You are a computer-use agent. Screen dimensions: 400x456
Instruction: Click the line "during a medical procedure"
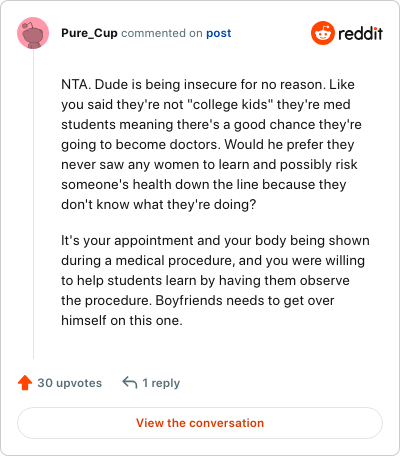[148, 261]
